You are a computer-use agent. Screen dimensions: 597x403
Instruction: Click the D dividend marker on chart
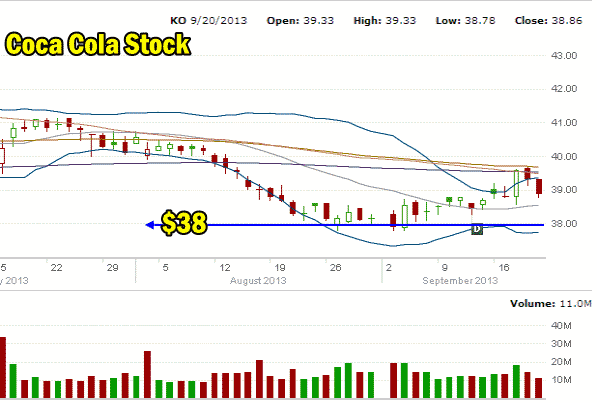click(x=477, y=229)
